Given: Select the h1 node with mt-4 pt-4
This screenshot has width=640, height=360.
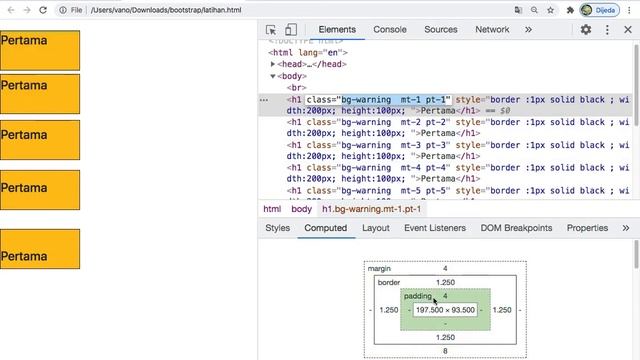Looking at the screenshot, I should pyautogui.click(x=457, y=173).
